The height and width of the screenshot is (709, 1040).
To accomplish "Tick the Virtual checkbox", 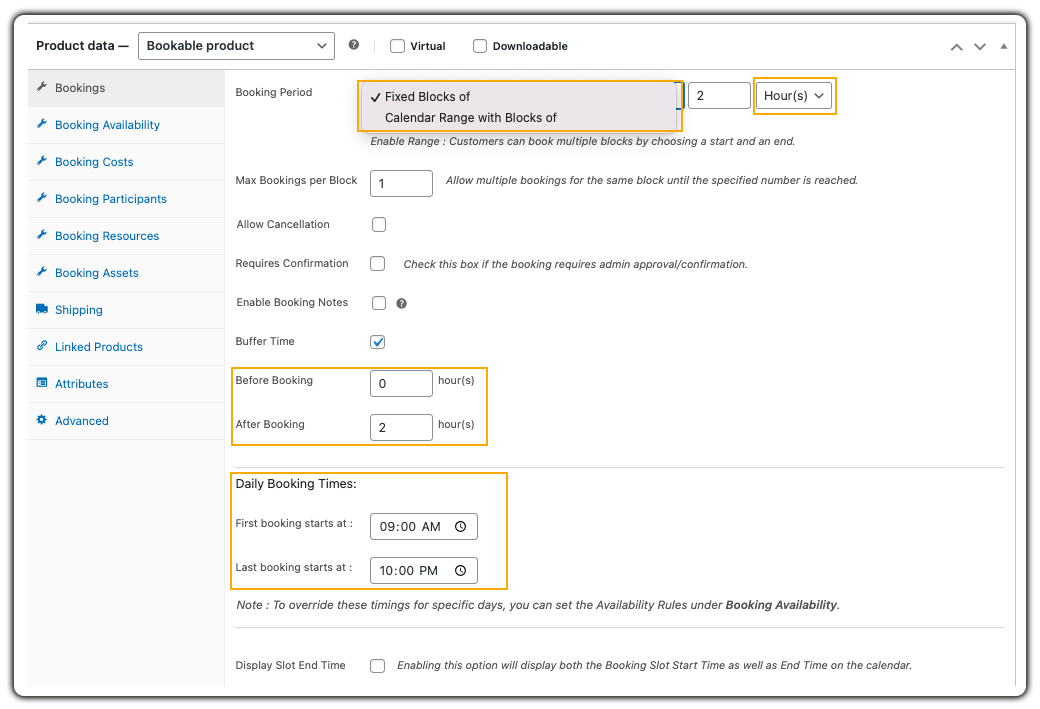I will [397, 46].
